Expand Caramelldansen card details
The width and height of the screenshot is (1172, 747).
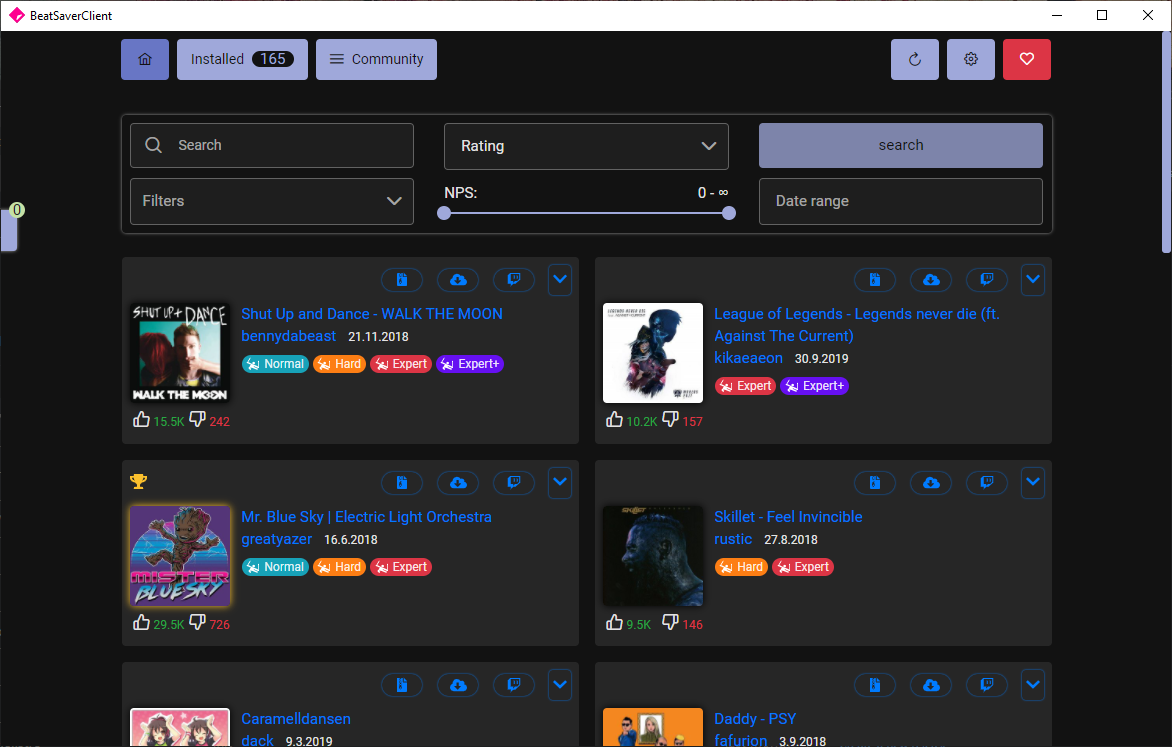(x=560, y=685)
